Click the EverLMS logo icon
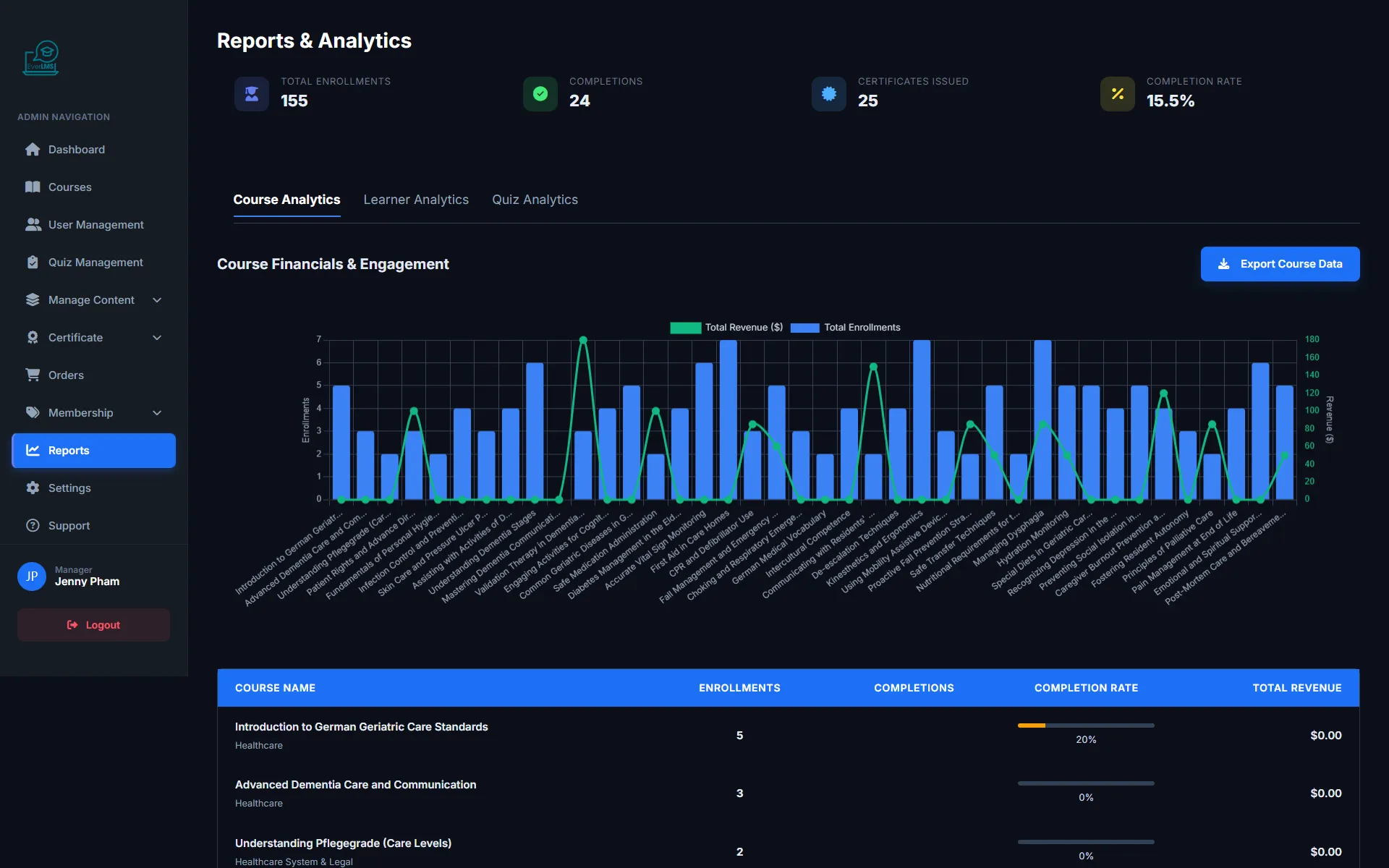Screen dimensions: 1389x868 (41, 58)
